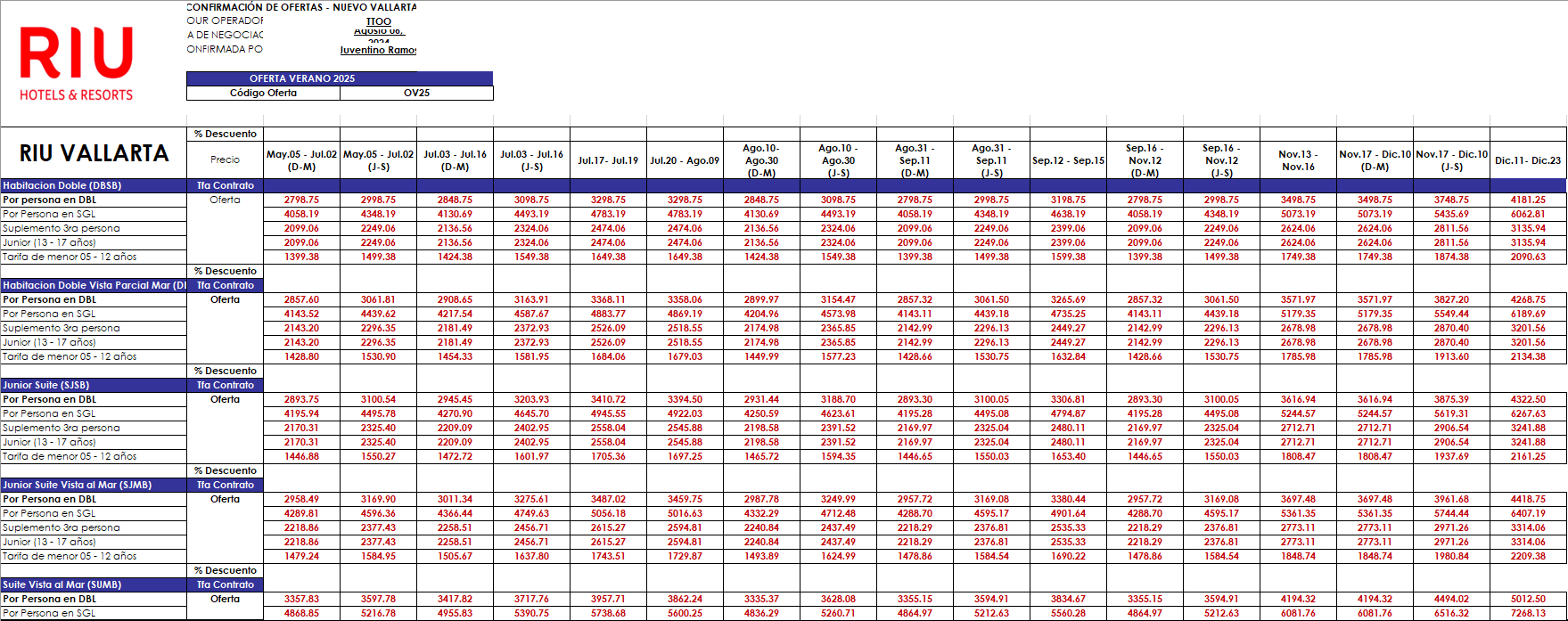Click the price cell 3368.11
The image size is (1568, 621).
608,299
